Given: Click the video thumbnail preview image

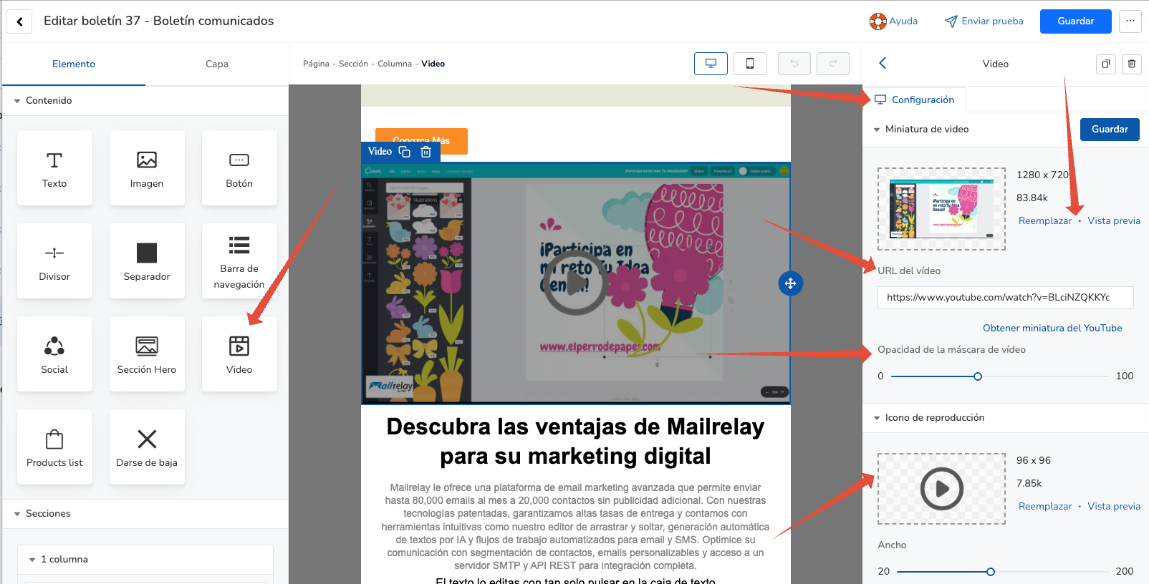Looking at the screenshot, I should (942, 209).
